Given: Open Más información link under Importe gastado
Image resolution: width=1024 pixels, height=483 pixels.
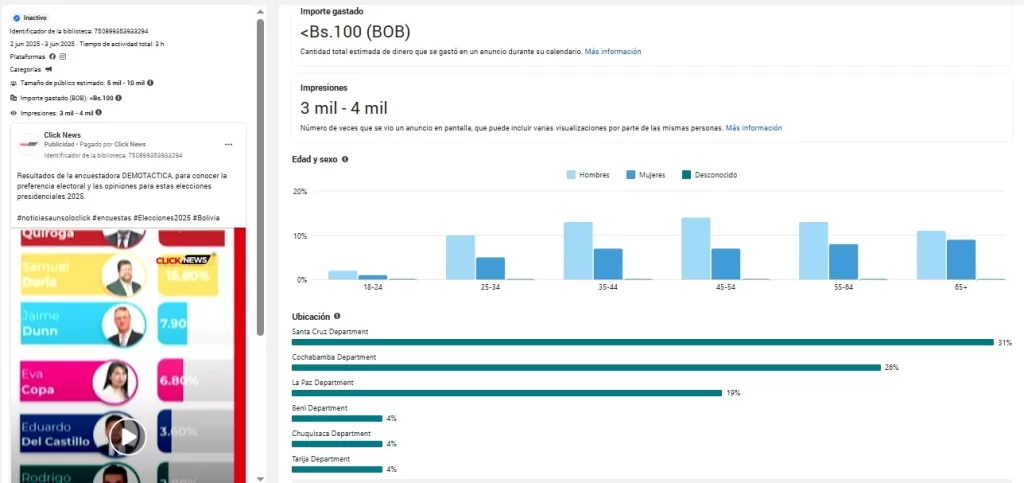Looking at the screenshot, I should [x=613, y=51].
